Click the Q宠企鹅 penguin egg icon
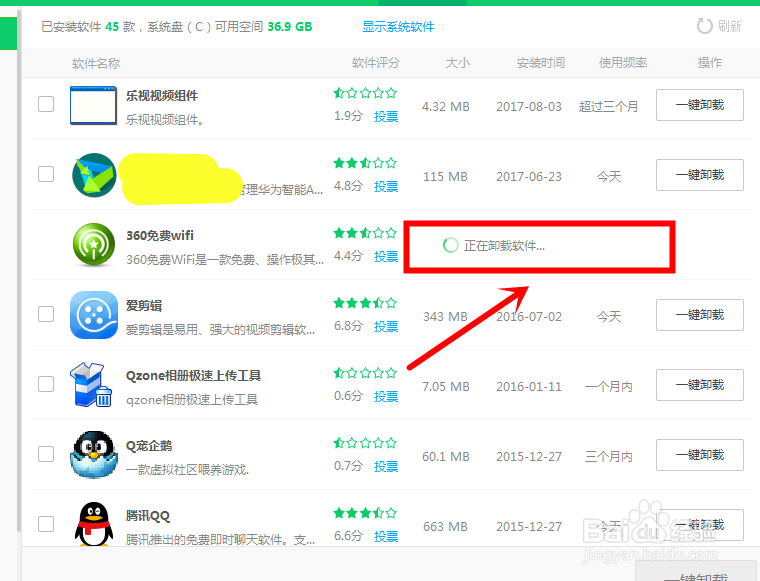This screenshot has width=760, height=581. [94, 455]
